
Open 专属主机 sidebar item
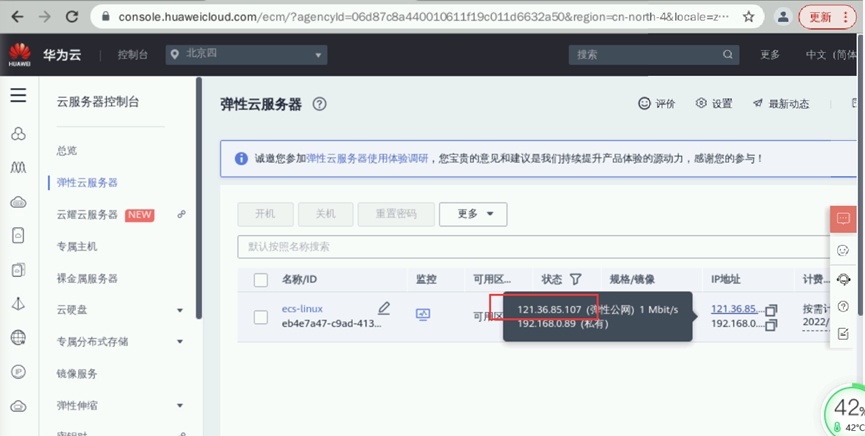(x=77, y=246)
